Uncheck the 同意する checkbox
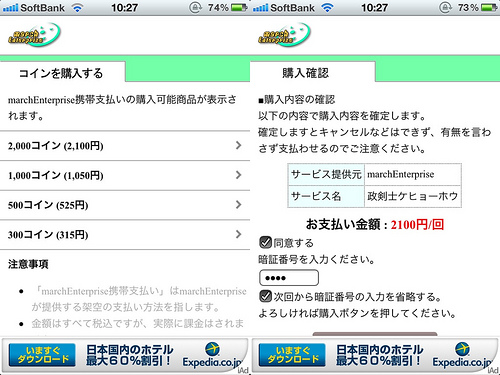 (265, 242)
